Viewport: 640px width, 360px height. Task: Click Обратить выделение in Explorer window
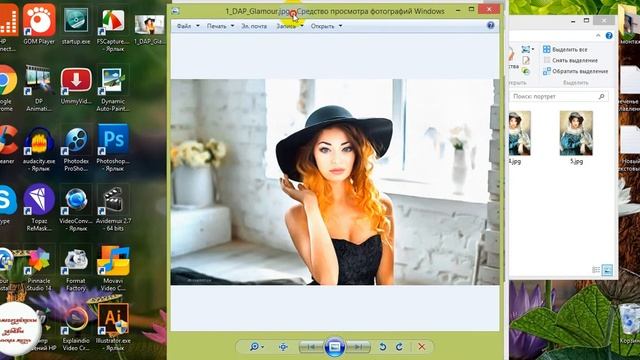[575, 71]
